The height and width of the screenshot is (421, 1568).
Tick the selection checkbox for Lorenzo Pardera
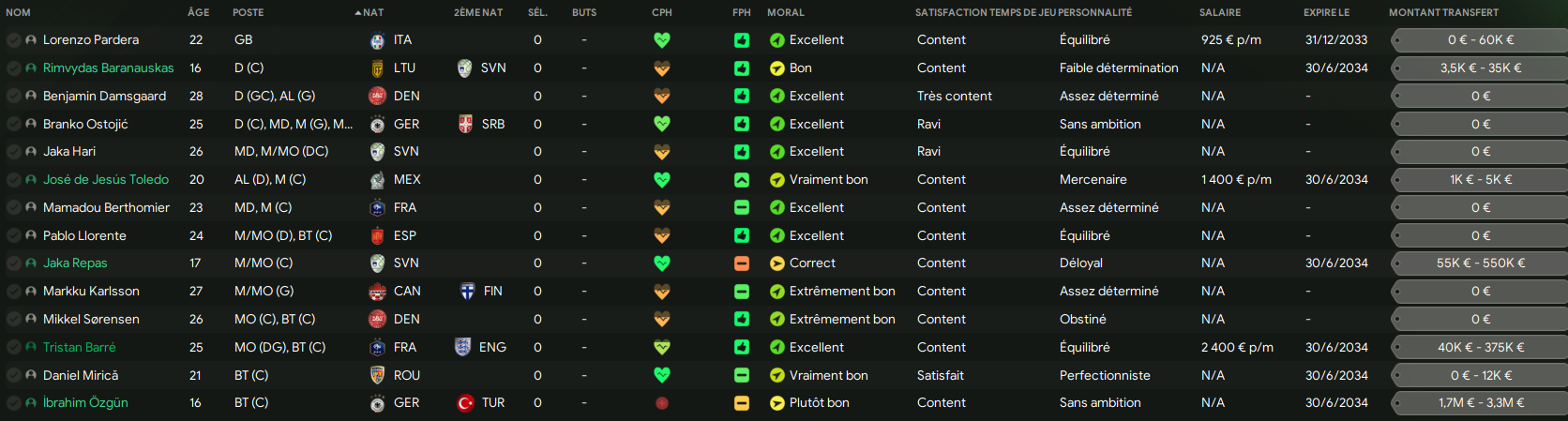pos(13,40)
